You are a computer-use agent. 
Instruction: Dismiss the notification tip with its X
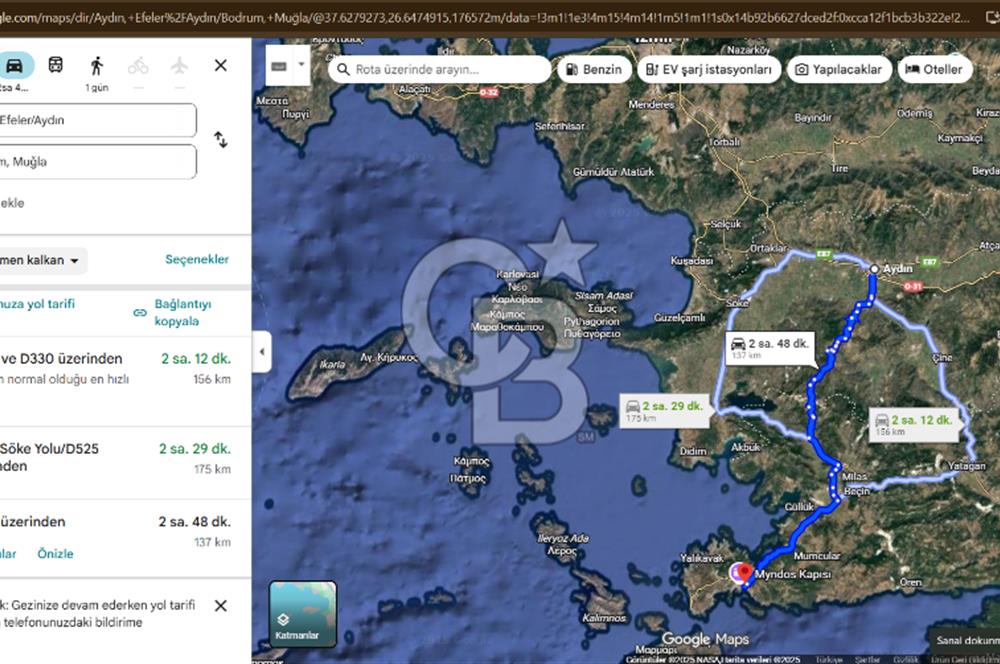click(x=221, y=605)
